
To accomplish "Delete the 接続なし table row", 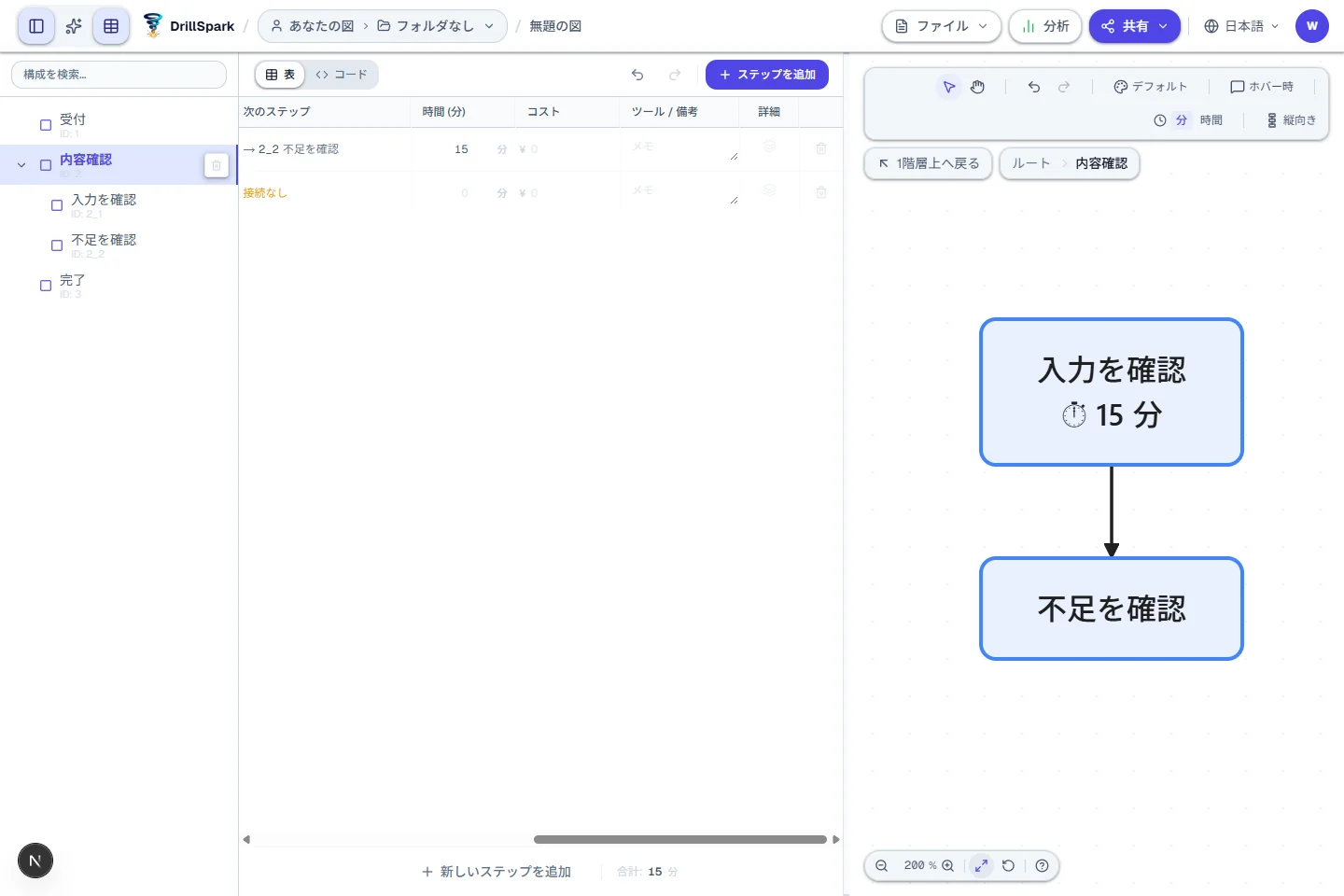I will [x=821, y=192].
